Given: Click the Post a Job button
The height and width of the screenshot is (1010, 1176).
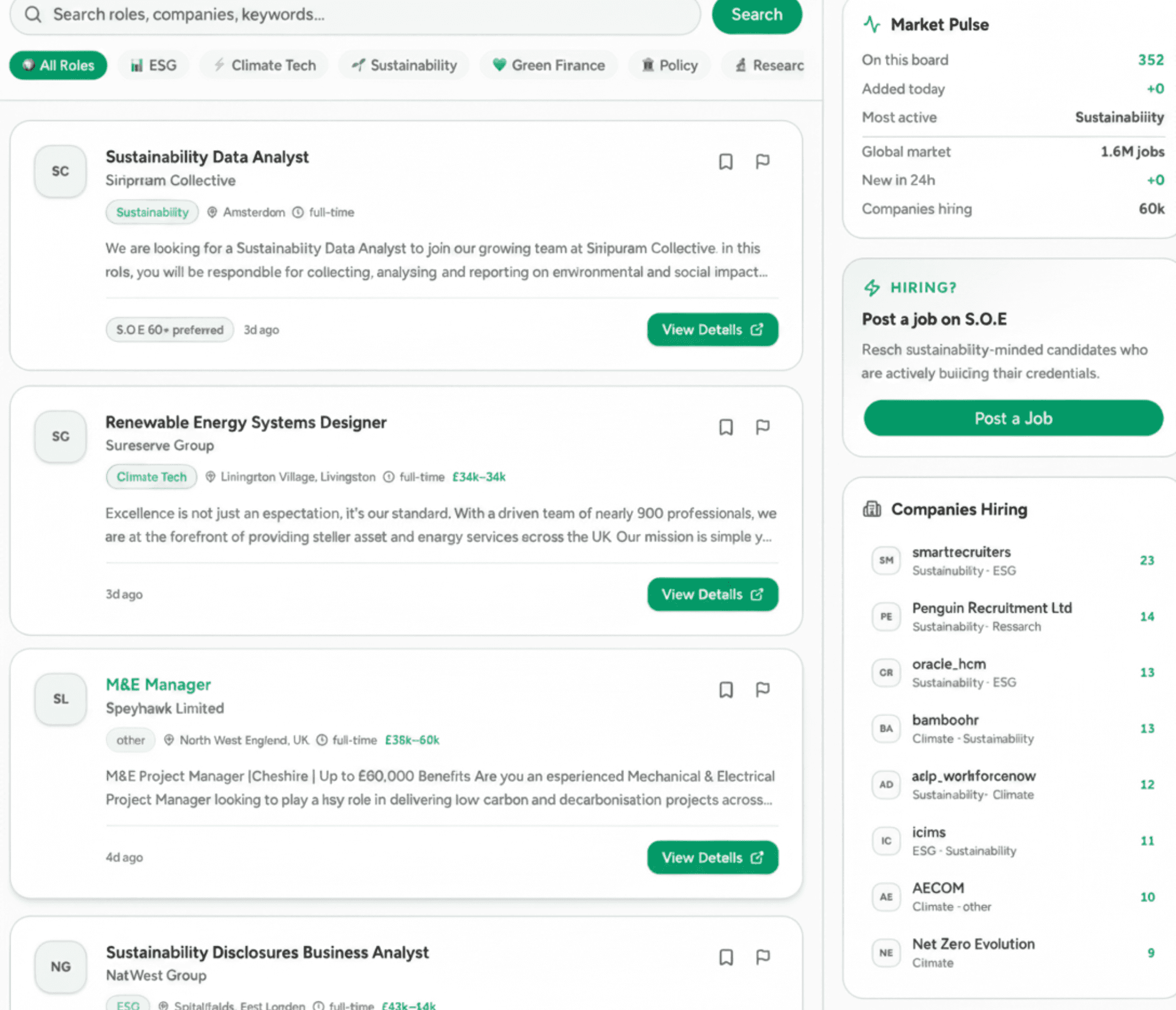Looking at the screenshot, I should click(x=1013, y=418).
